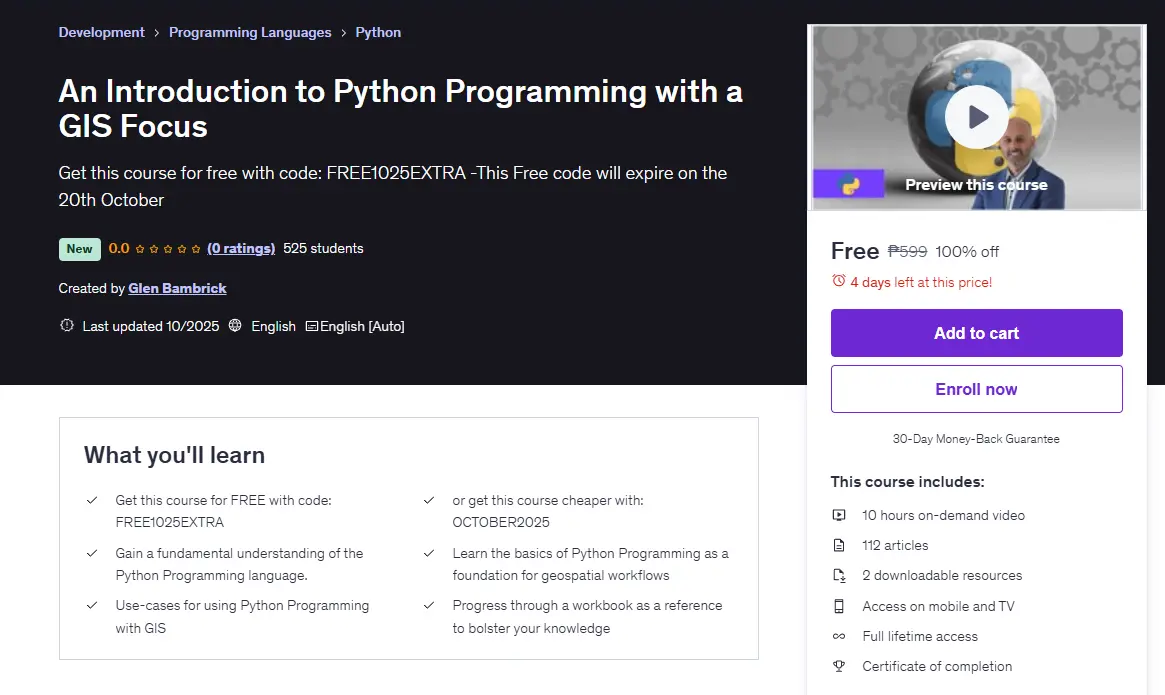
Task: Click the '10 hours on-demand video' text
Action: [944, 515]
